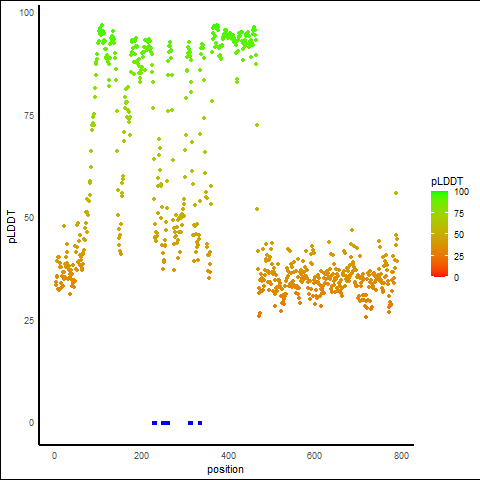Screen dimensions: 480x480
Task: Click the isolated data point near position 800
Action: 396,193
